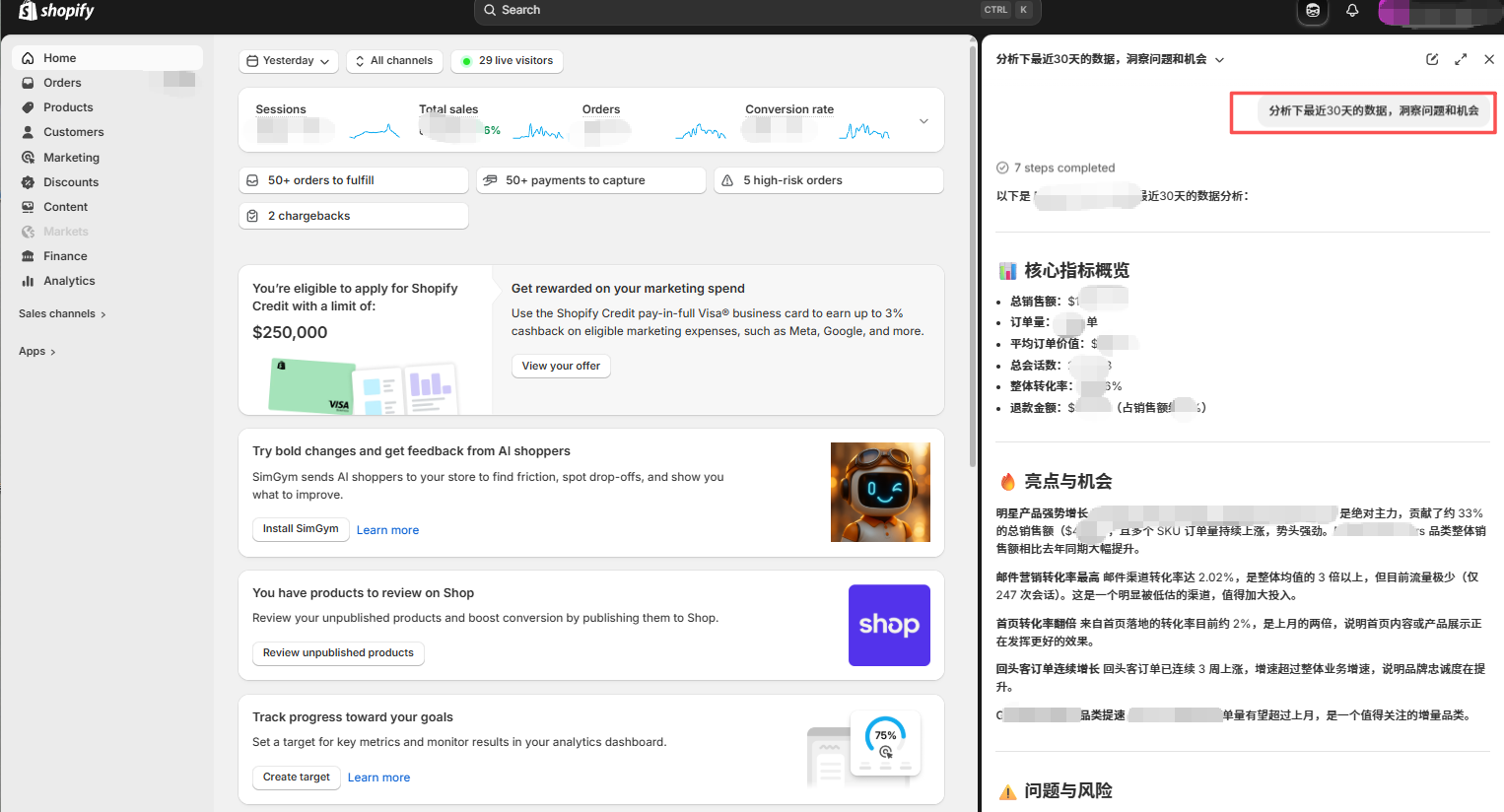The width and height of the screenshot is (1504, 812).
Task: Review the 5 high-risk orders
Action: click(829, 180)
